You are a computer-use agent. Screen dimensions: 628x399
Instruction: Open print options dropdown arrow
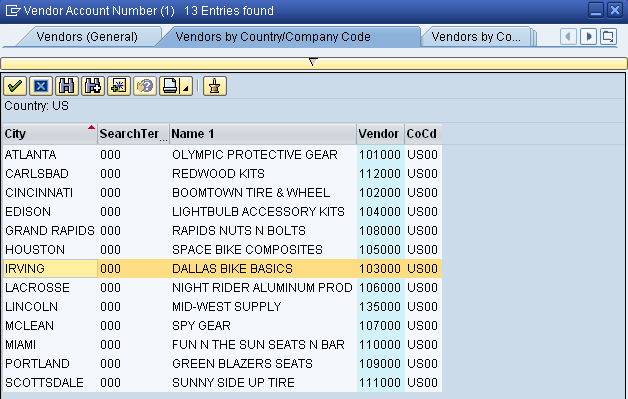pyautogui.click(x=186, y=87)
